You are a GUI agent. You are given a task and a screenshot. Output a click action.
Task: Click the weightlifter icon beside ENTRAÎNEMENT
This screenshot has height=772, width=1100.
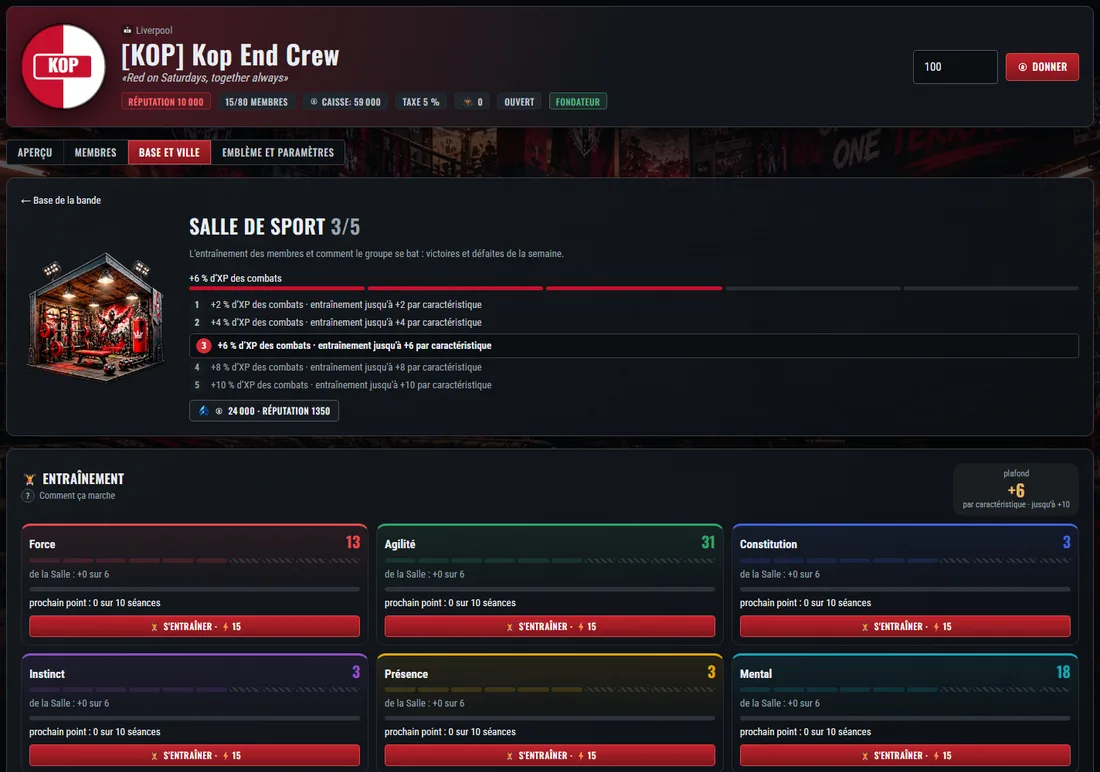click(29, 479)
